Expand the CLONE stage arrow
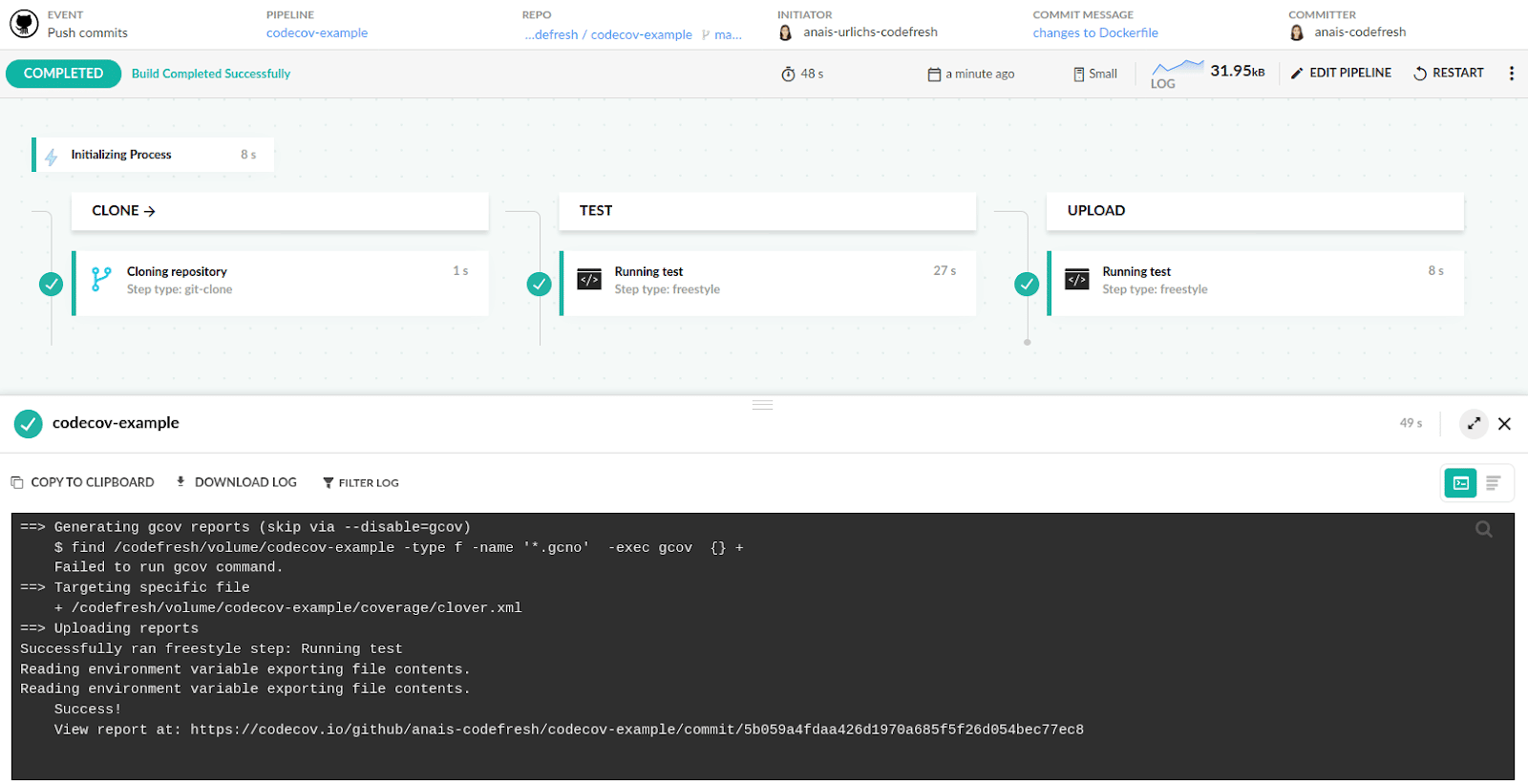Screen dimensions: 1528x784 point(149,211)
